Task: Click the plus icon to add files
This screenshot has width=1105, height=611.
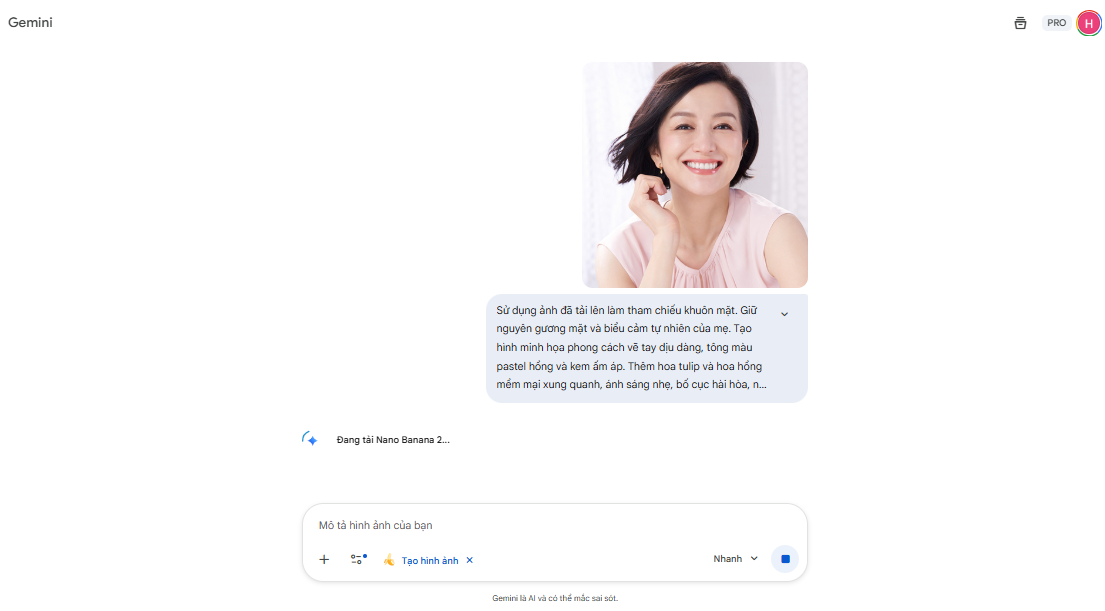Action: click(x=324, y=560)
